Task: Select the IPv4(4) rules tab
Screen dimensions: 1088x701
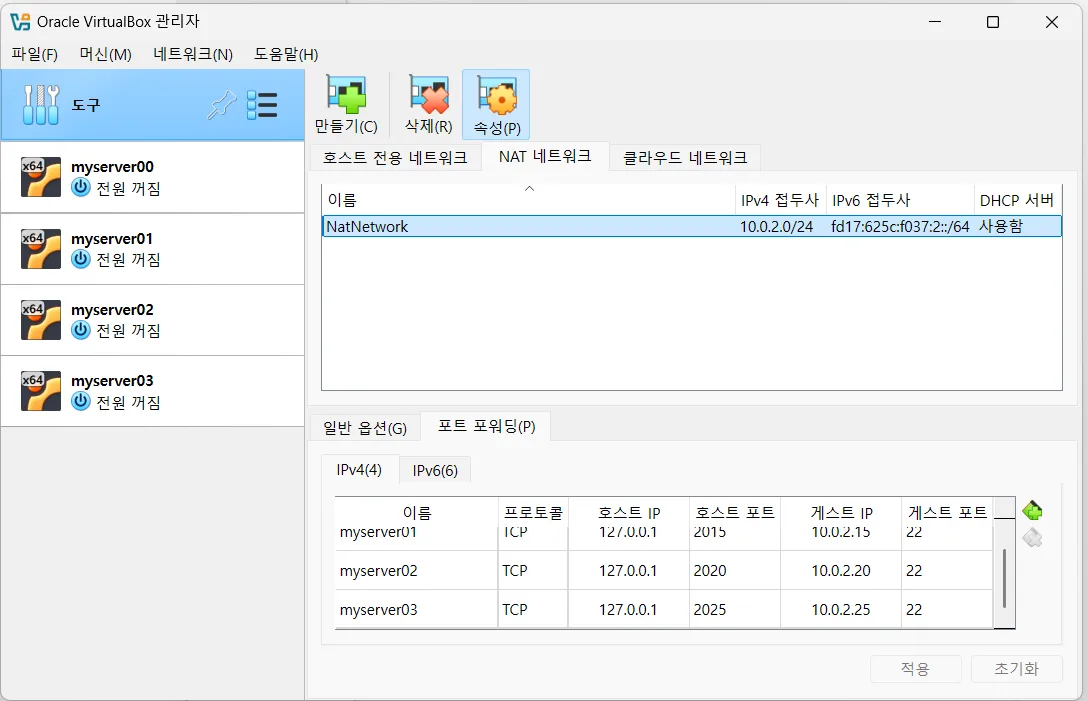Action: 359,469
